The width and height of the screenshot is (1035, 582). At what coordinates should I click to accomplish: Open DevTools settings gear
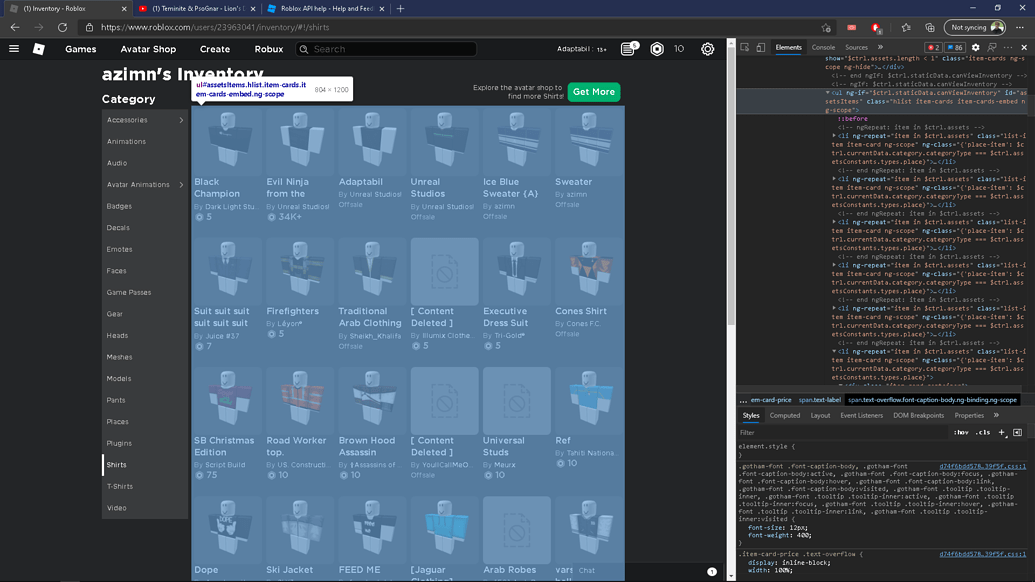(x=975, y=47)
